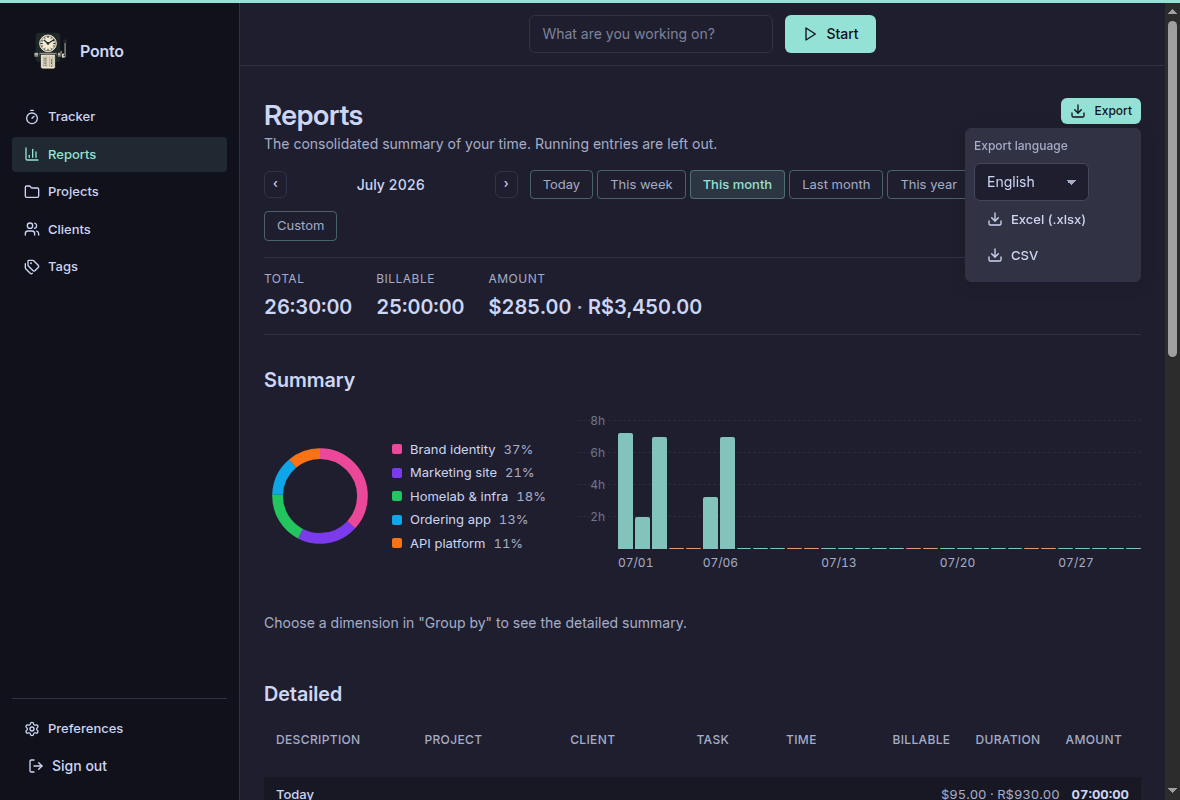
Task: Click the July 2026 period label
Action: (391, 184)
